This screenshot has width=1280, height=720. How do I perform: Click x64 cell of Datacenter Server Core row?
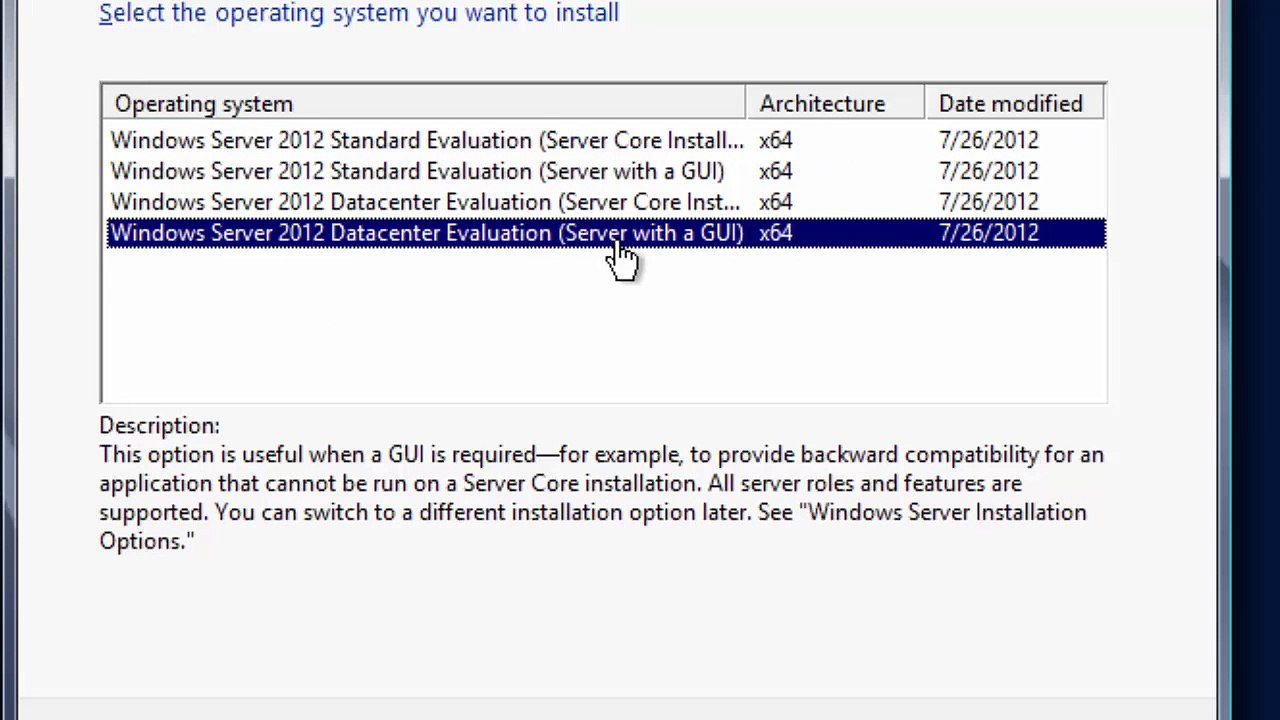coord(776,203)
